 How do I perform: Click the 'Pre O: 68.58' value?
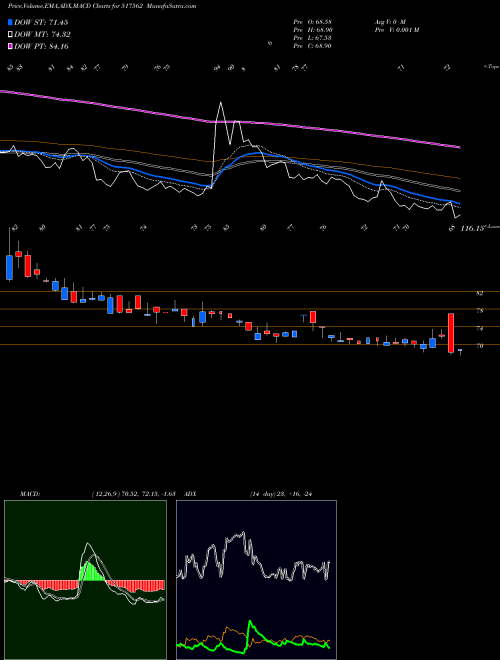[313, 22]
